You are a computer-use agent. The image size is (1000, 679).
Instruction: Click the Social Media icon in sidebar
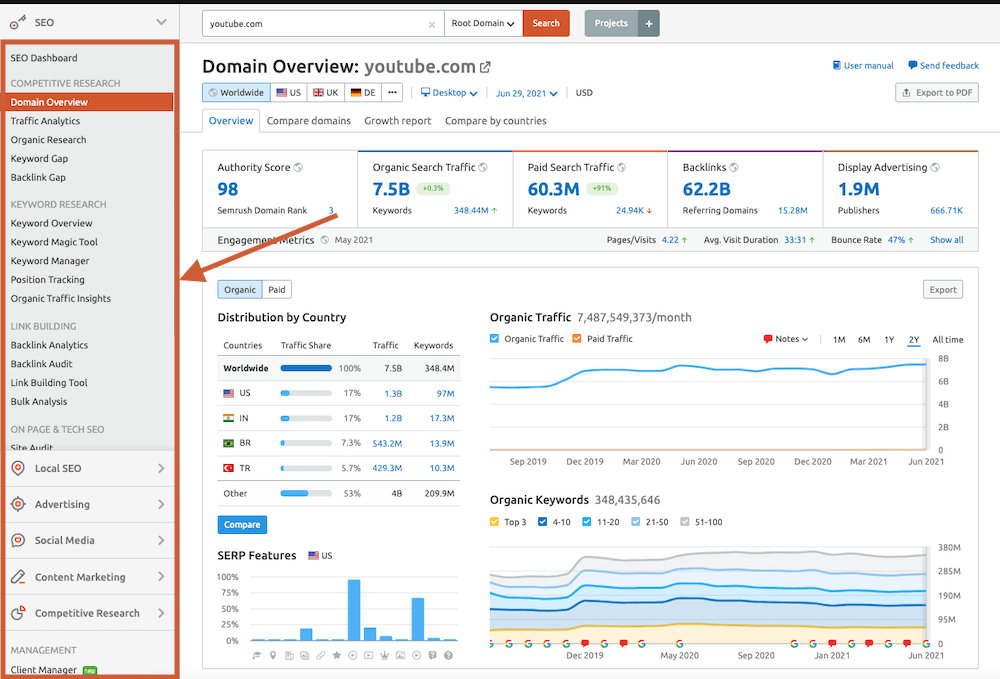[x=18, y=541]
